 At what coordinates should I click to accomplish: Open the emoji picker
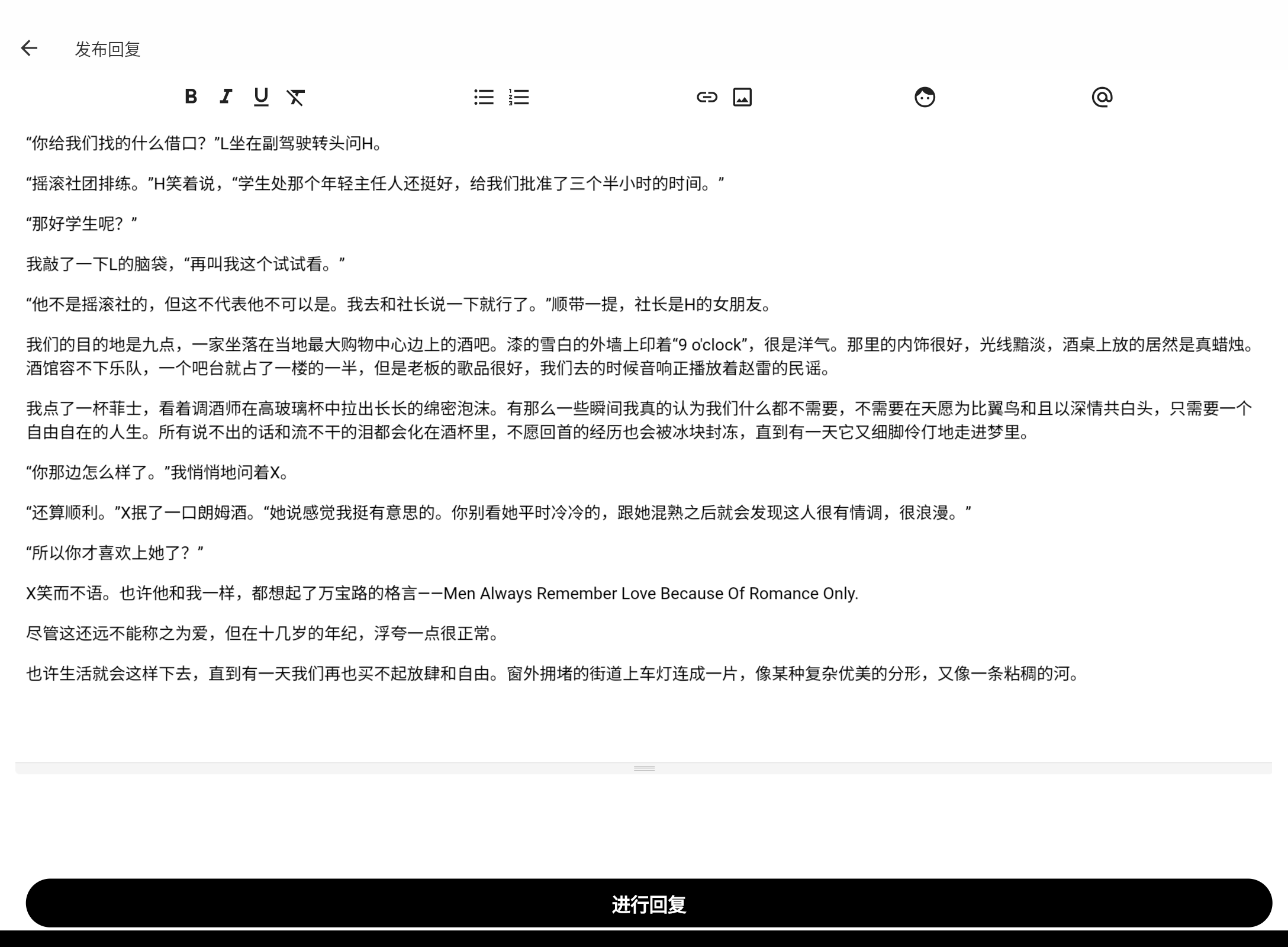(x=925, y=97)
